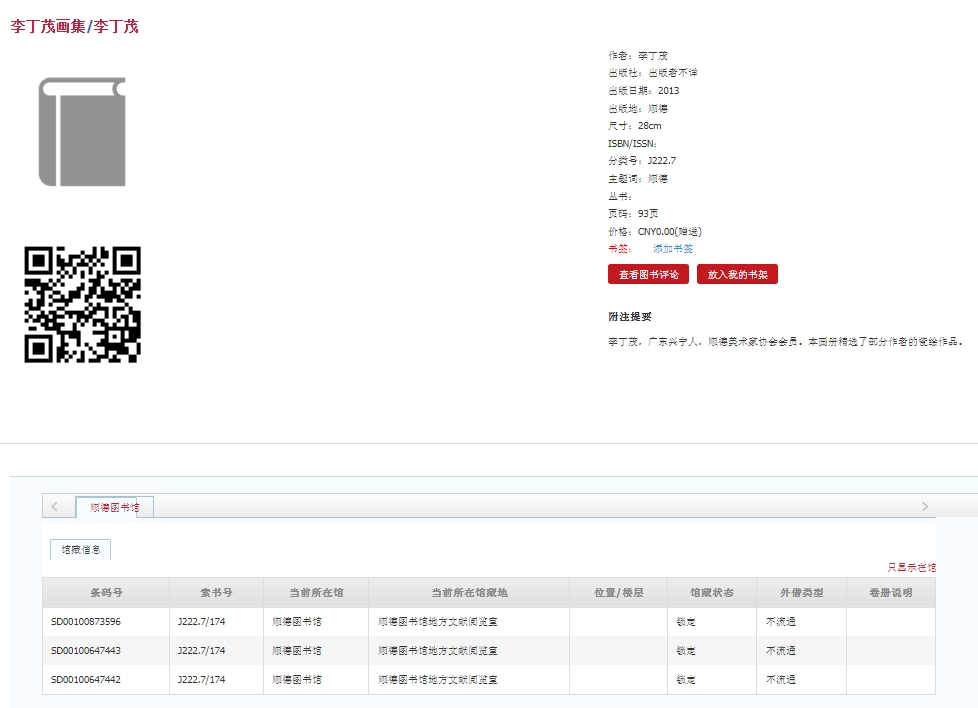Image resolution: width=978 pixels, height=708 pixels.
Task: Click the 卷册说明 column header
Action: (891, 593)
